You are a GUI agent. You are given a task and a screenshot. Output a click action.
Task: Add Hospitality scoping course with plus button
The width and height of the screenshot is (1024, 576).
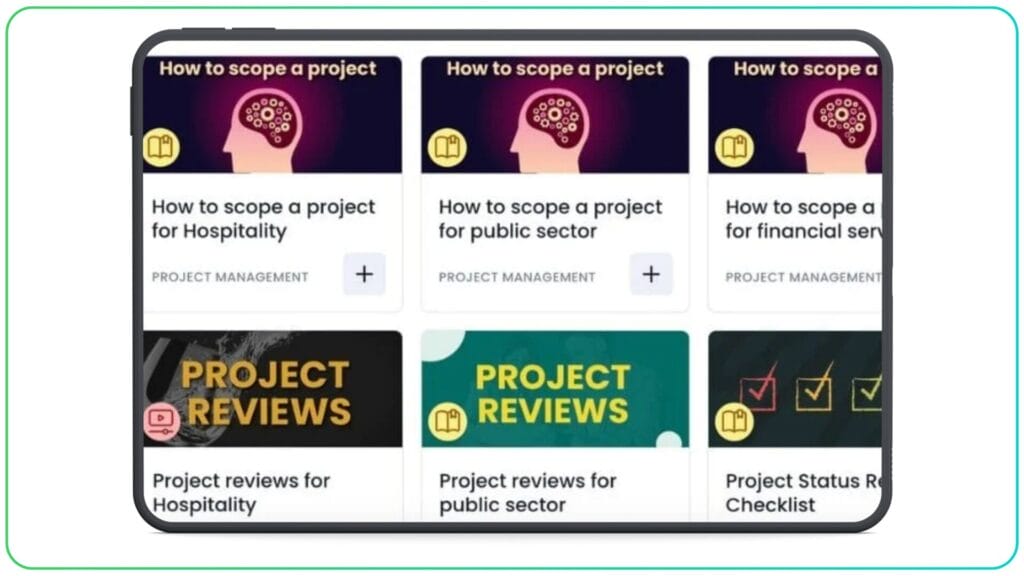(364, 274)
